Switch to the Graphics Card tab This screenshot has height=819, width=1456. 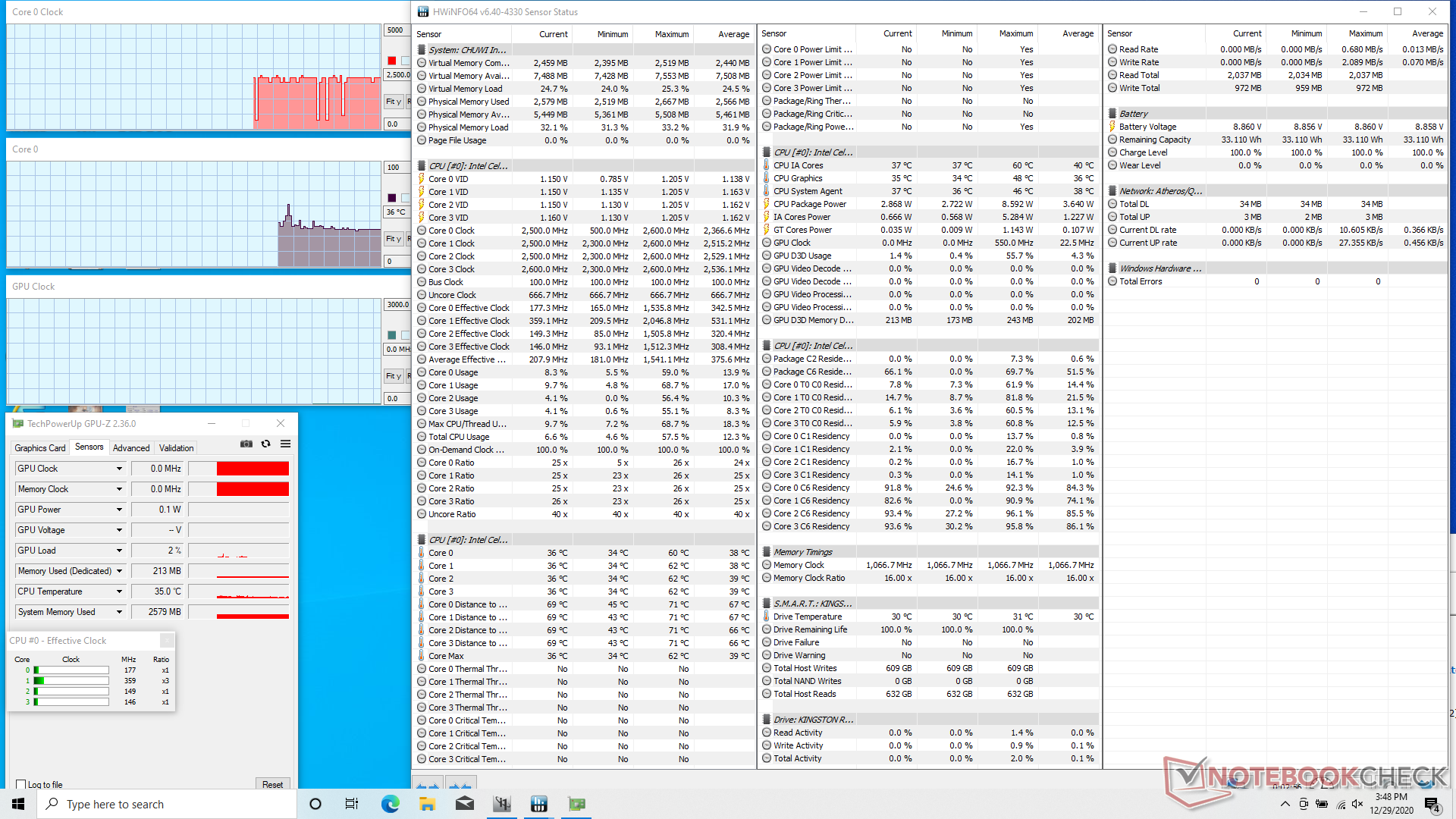click(x=40, y=448)
